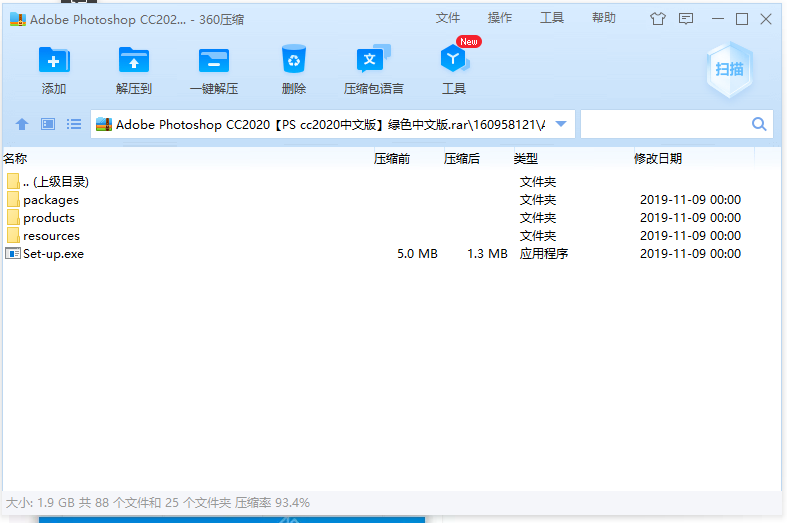Click the 扫描 scan hexagon button
Image resolution: width=787 pixels, height=523 pixels.
point(730,69)
